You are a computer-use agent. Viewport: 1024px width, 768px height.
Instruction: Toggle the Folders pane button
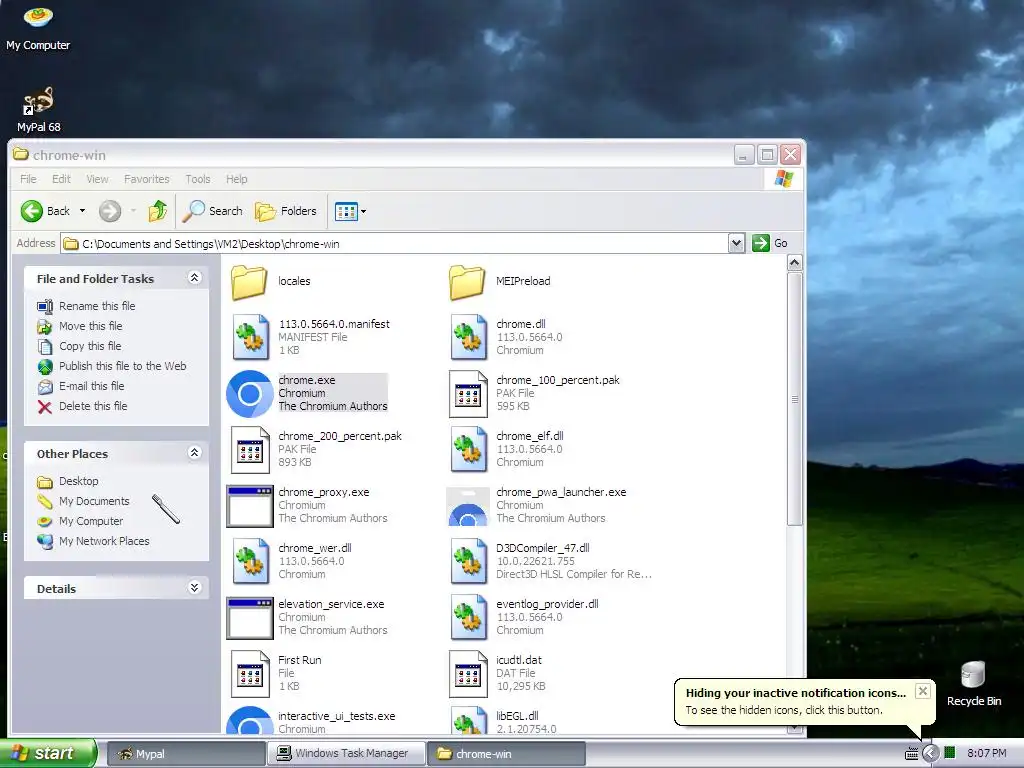pyautogui.click(x=285, y=211)
